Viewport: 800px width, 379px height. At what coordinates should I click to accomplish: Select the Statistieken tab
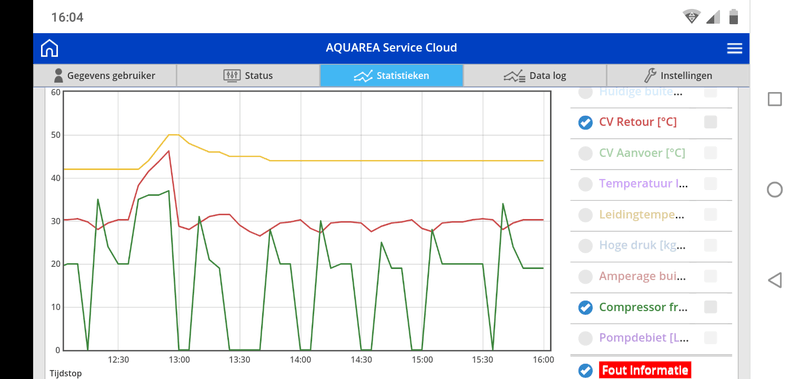391,75
